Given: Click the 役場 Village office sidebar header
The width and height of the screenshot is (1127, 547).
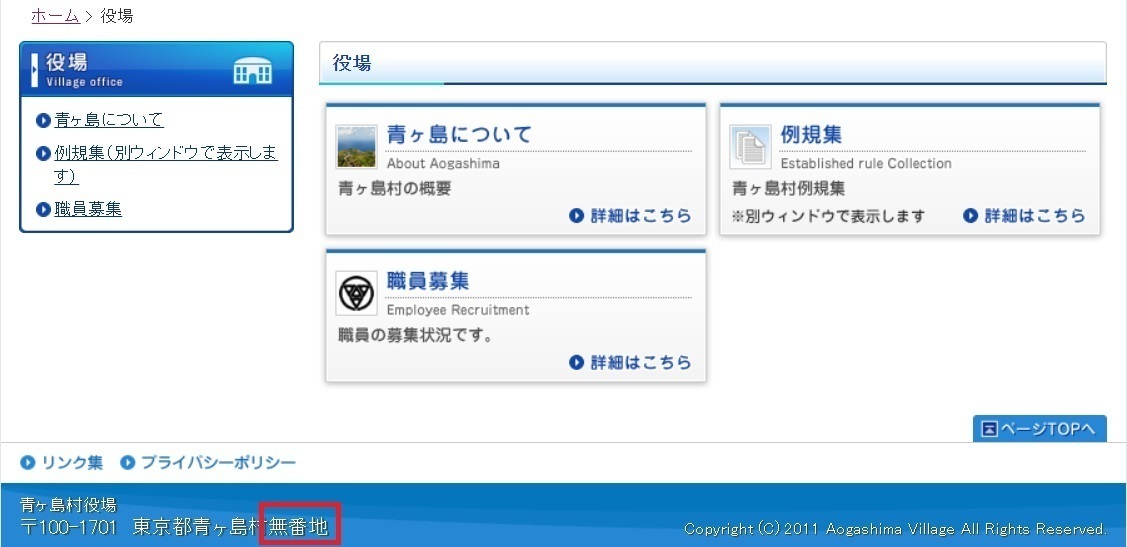Looking at the screenshot, I should point(157,69).
